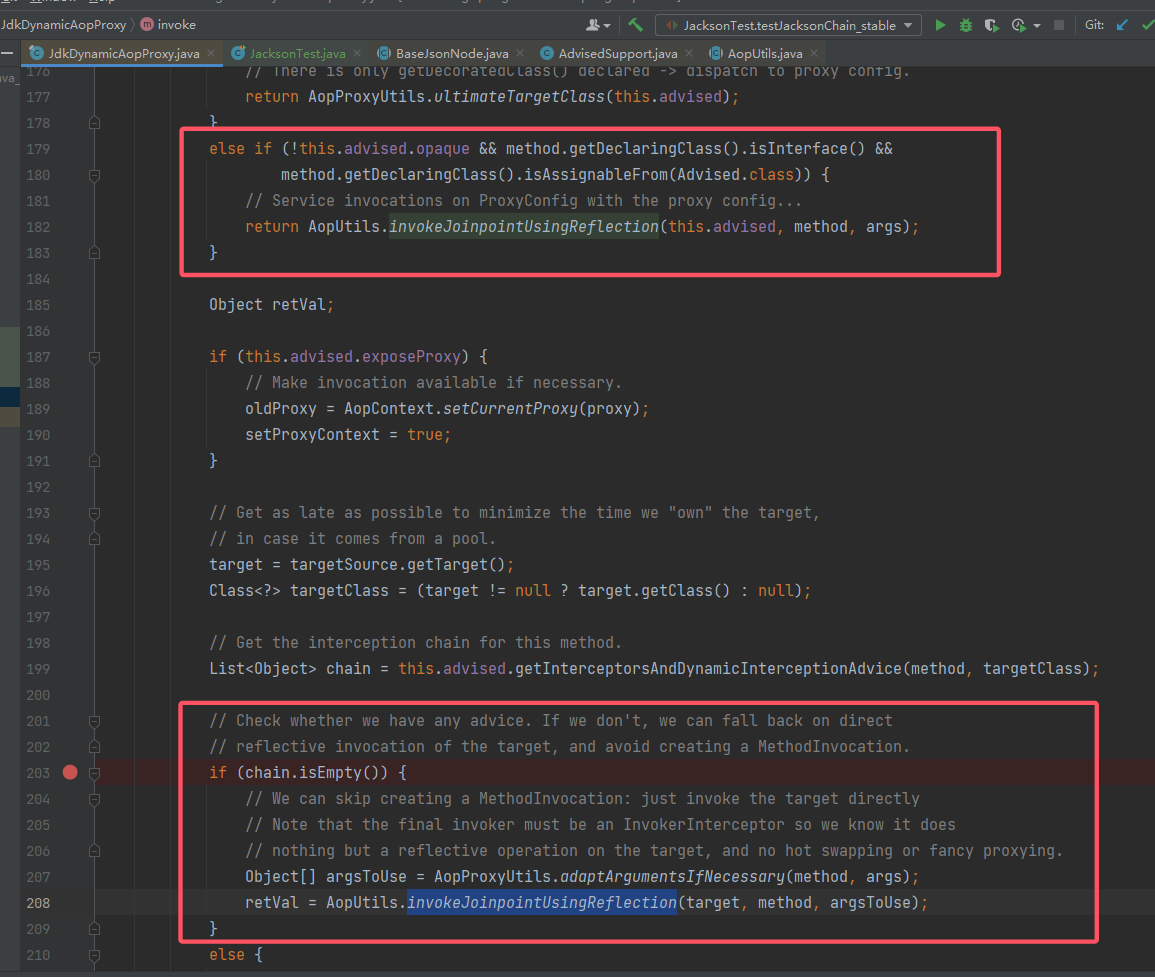This screenshot has width=1155, height=977.
Task: Click line number 199 in gutter
Action: click(x=38, y=669)
